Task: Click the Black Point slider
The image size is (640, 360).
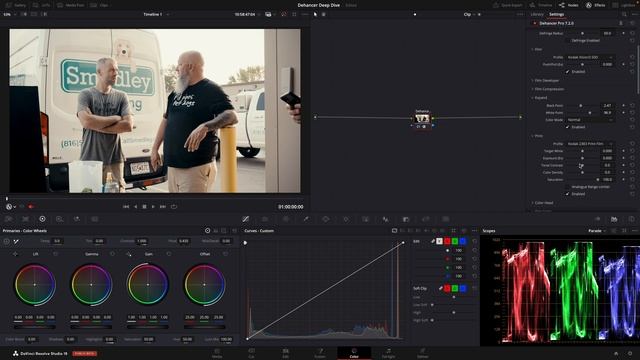Action: (x=581, y=106)
